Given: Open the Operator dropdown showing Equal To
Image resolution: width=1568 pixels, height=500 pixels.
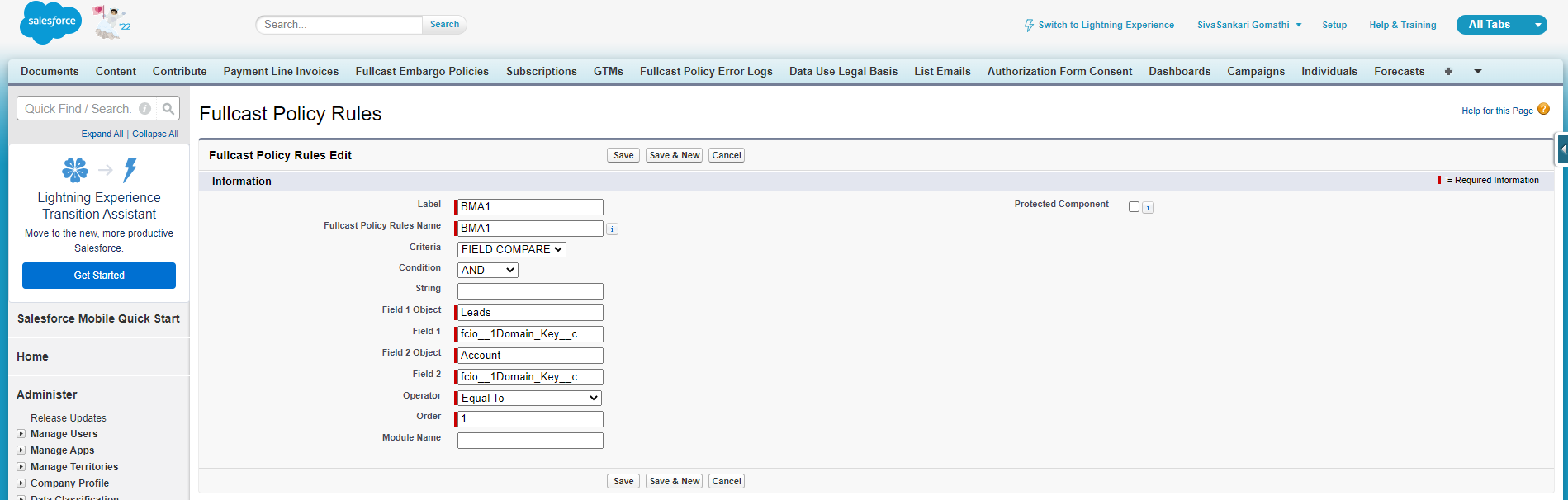Looking at the screenshot, I should 529,398.
